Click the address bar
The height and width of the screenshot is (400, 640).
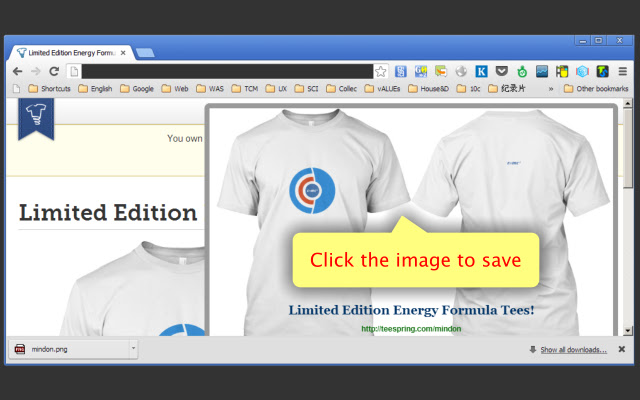coord(227,71)
